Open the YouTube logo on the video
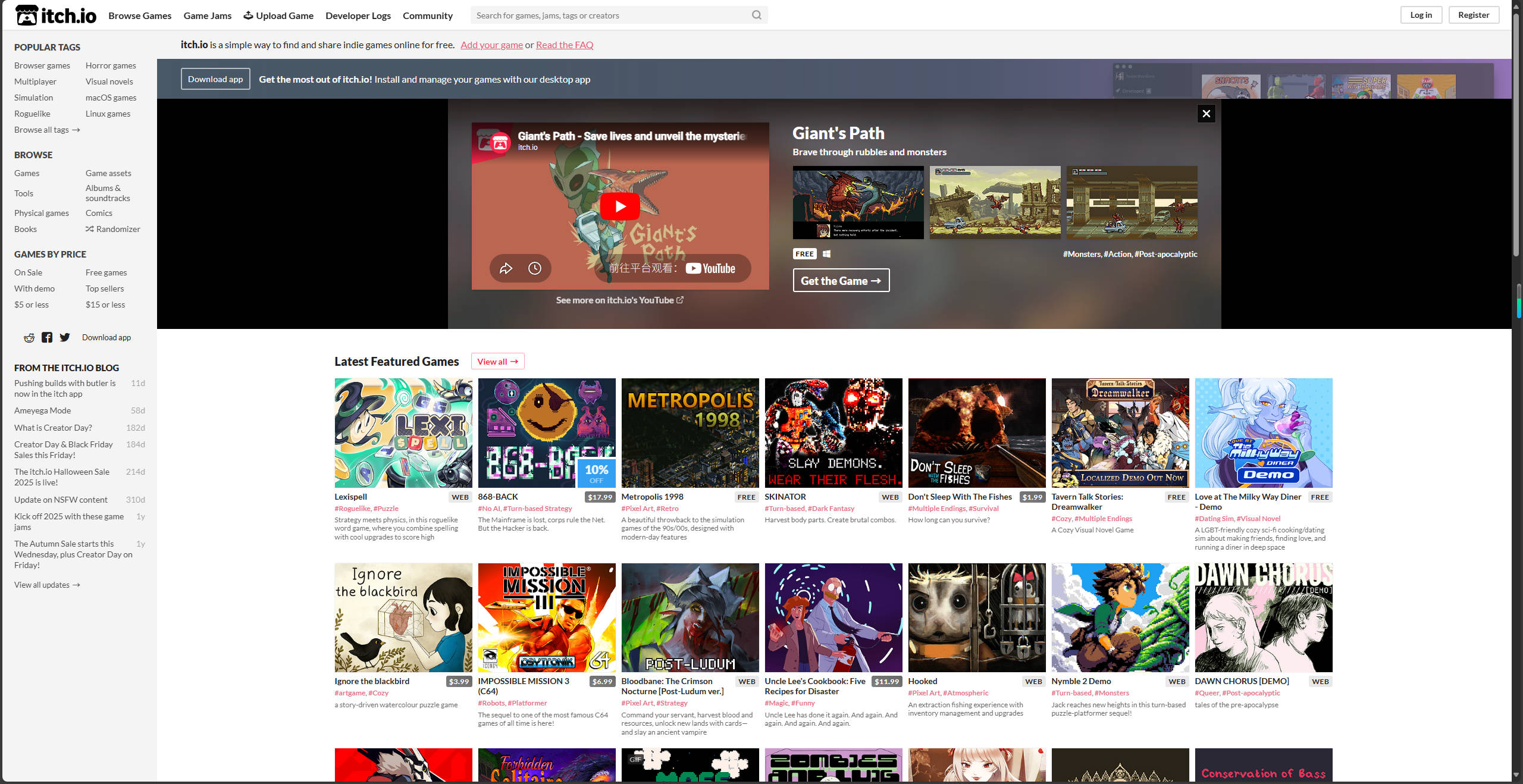This screenshot has height=784, width=1523. coord(710,268)
